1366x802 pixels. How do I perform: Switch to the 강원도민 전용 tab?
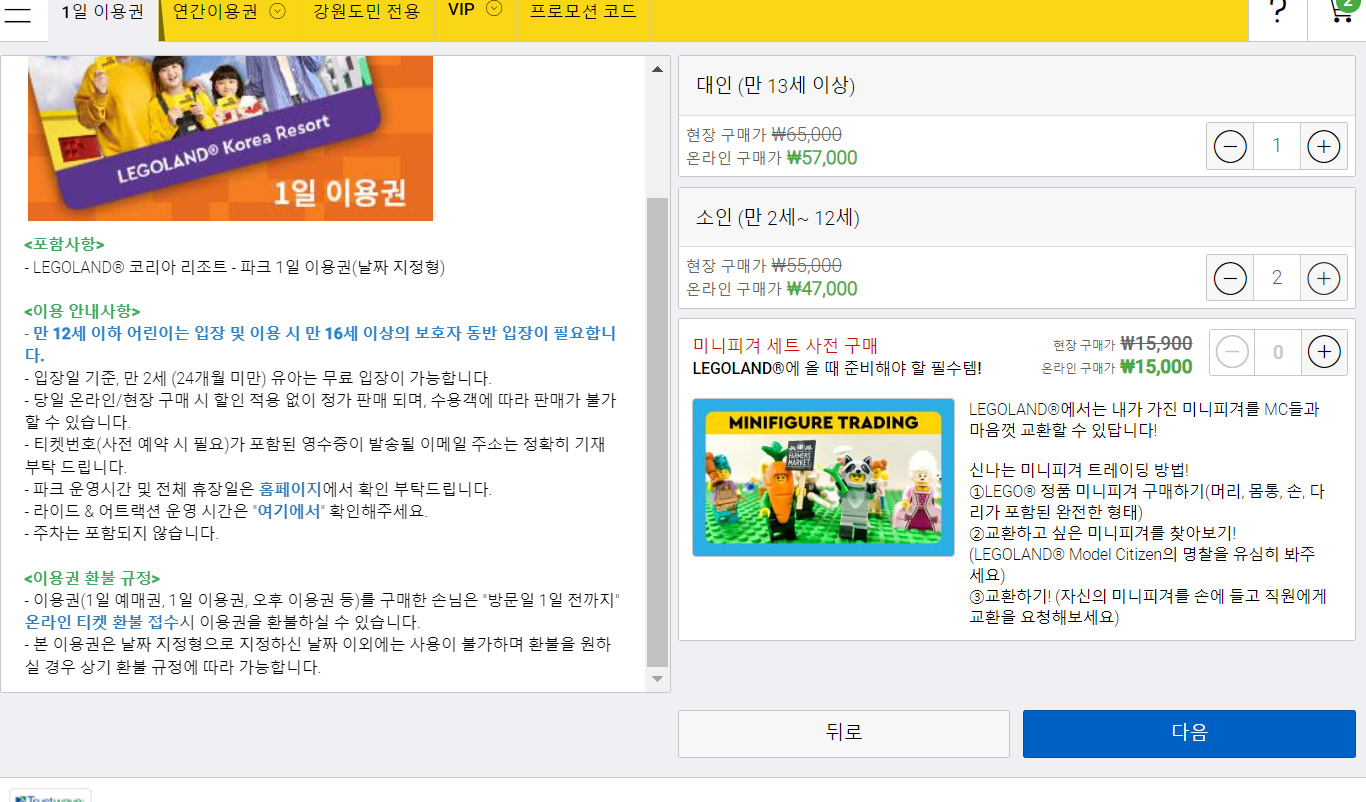[x=365, y=12]
